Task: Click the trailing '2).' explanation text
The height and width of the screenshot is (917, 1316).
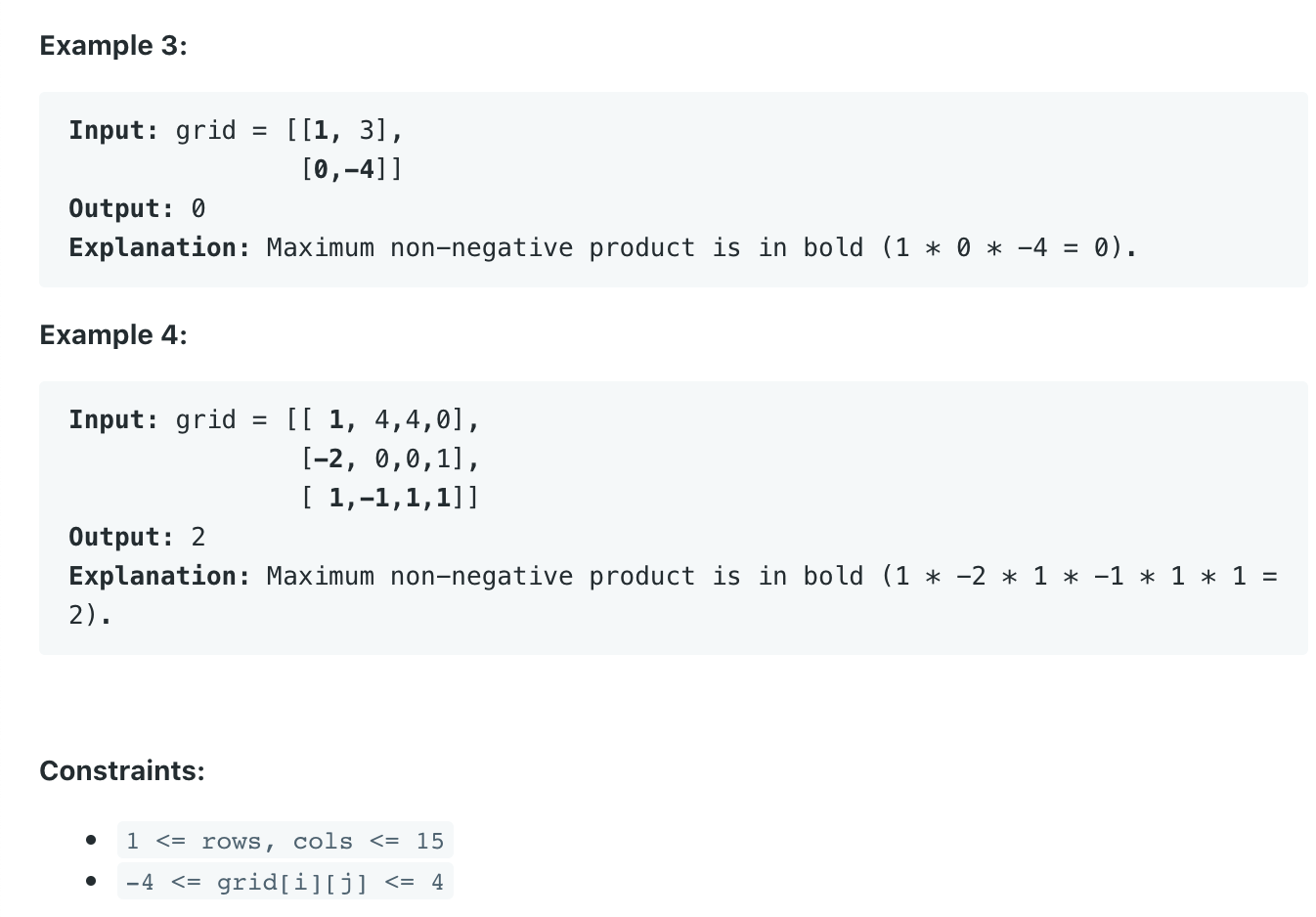Action: click(90, 615)
